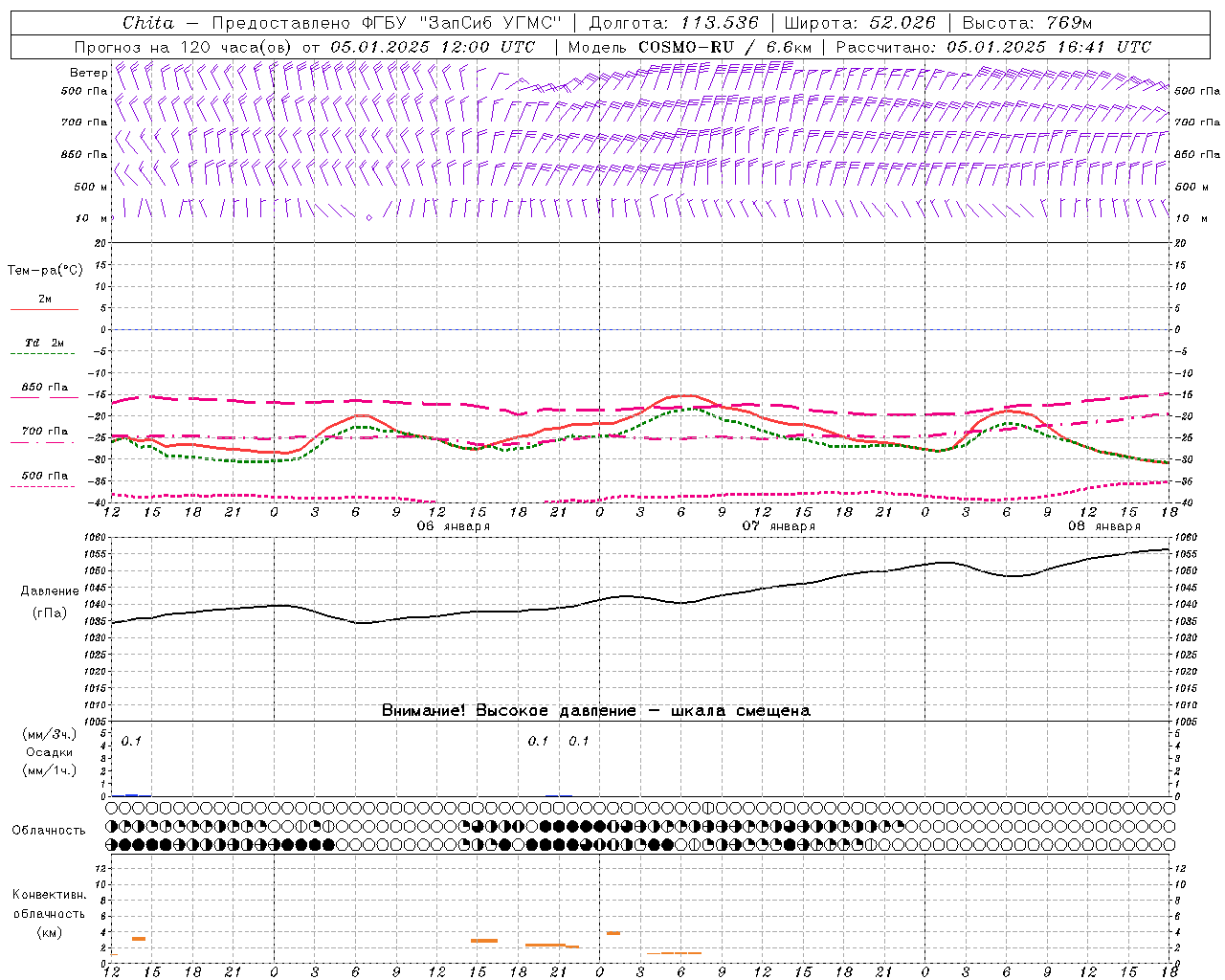Click the forecast start time "05.01.2025 12:00 UTC"
This screenshot has width=1225, height=980.
click(x=433, y=47)
